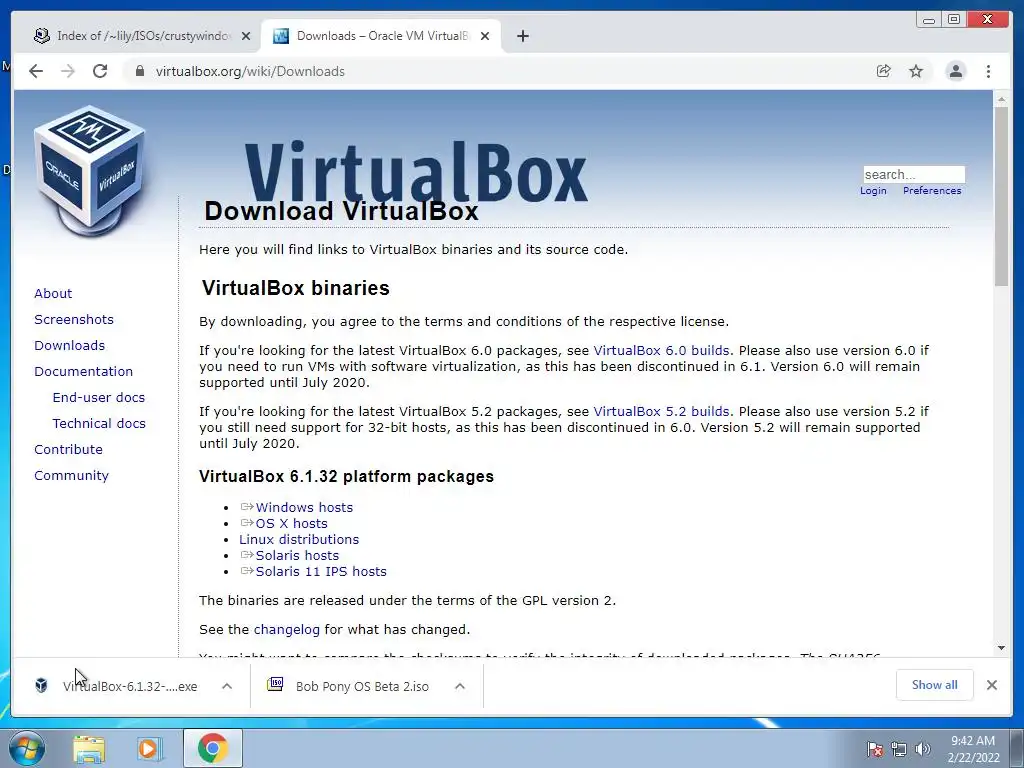This screenshot has width=1024, height=768.
Task: Open the downloaded VirtualBox-6.1.32 exe file
Action: pyautogui.click(x=129, y=686)
